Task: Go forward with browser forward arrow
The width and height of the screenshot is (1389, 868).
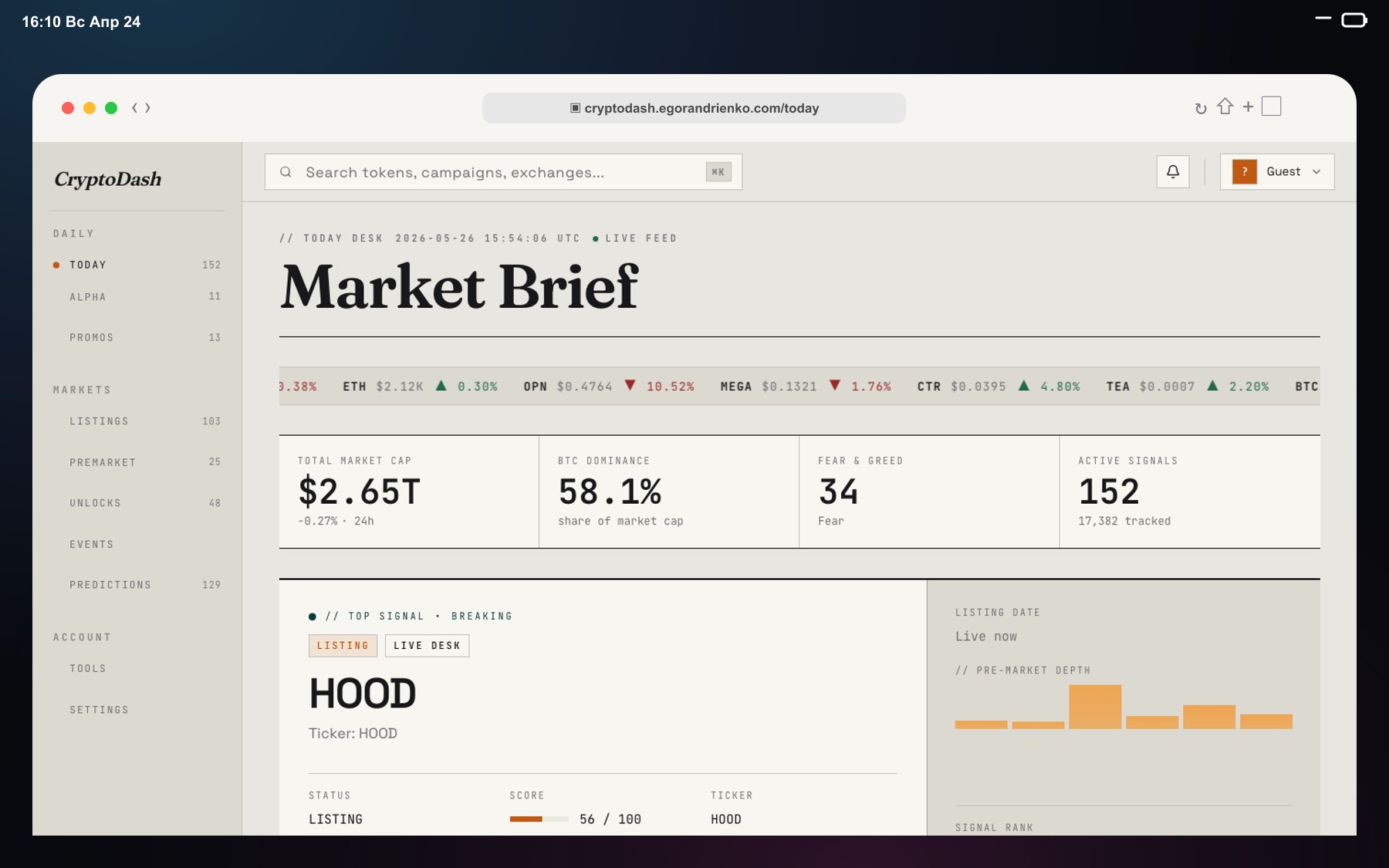Action: (x=147, y=108)
